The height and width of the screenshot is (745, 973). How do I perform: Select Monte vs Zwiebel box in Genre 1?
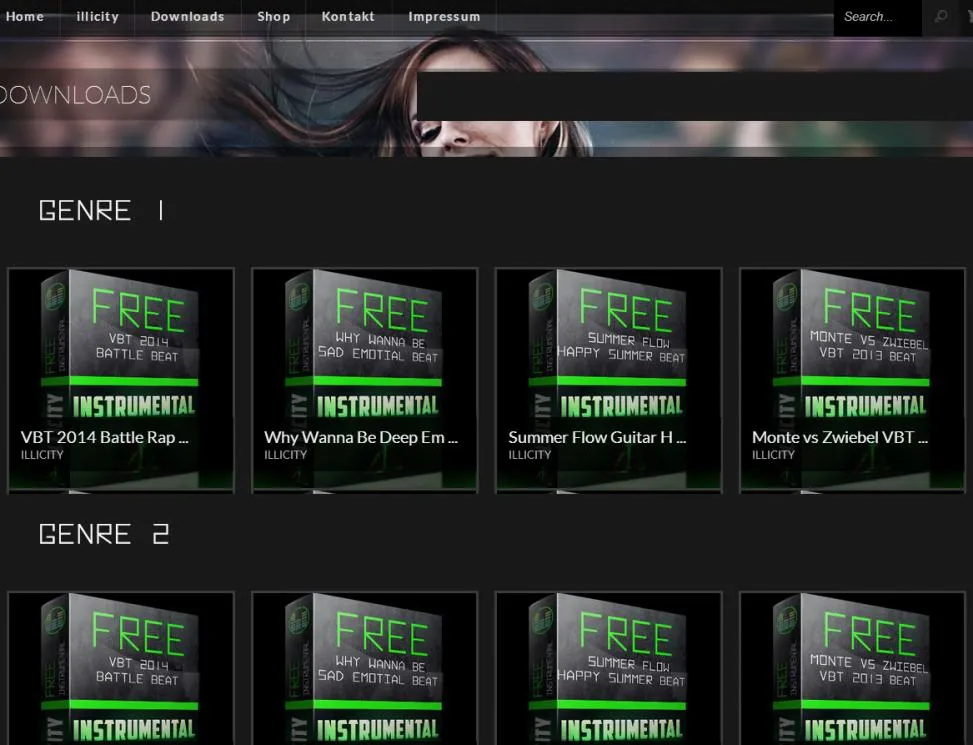[x=853, y=380]
